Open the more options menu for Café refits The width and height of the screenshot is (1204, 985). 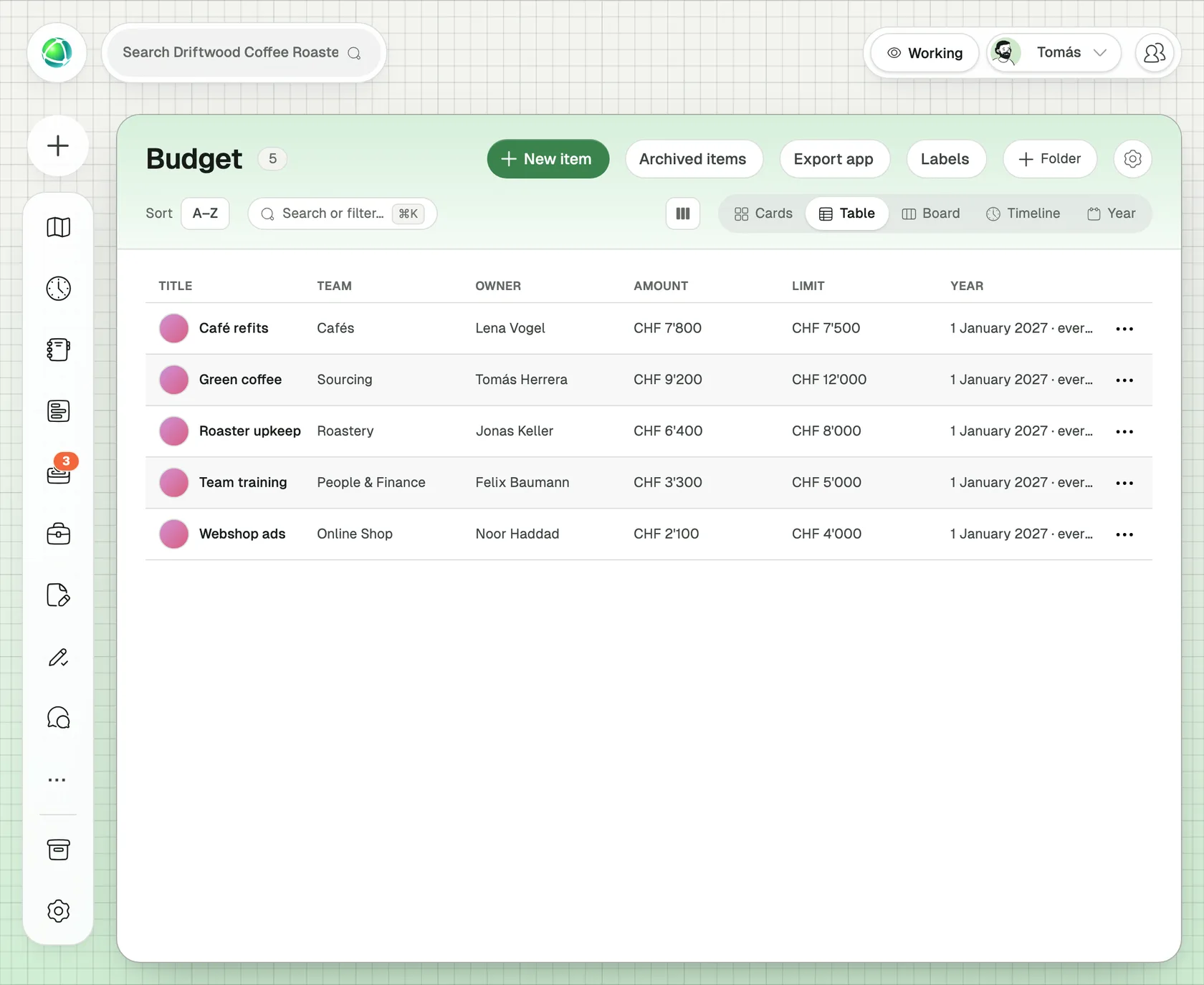click(x=1124, y=329)
